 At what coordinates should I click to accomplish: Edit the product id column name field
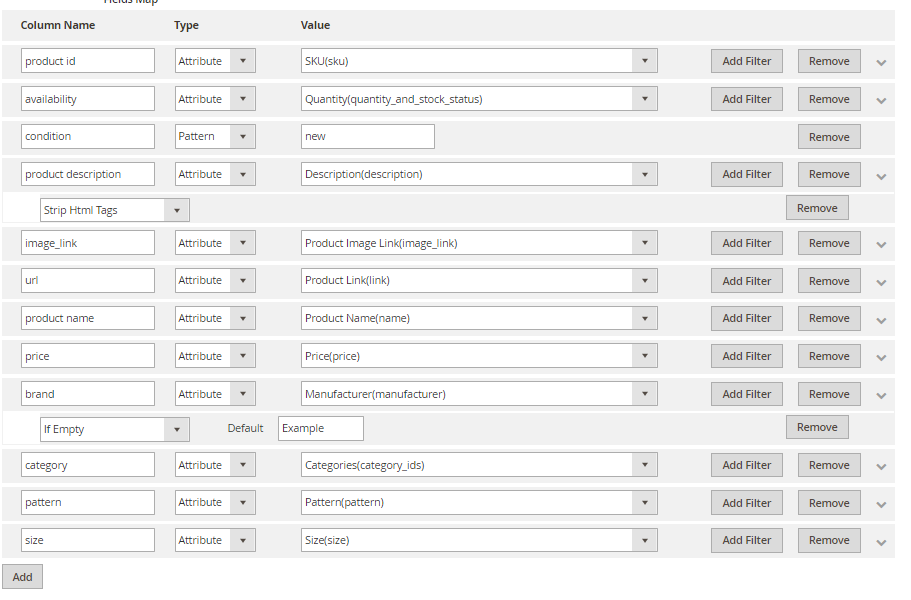click(x=88, y=61)
